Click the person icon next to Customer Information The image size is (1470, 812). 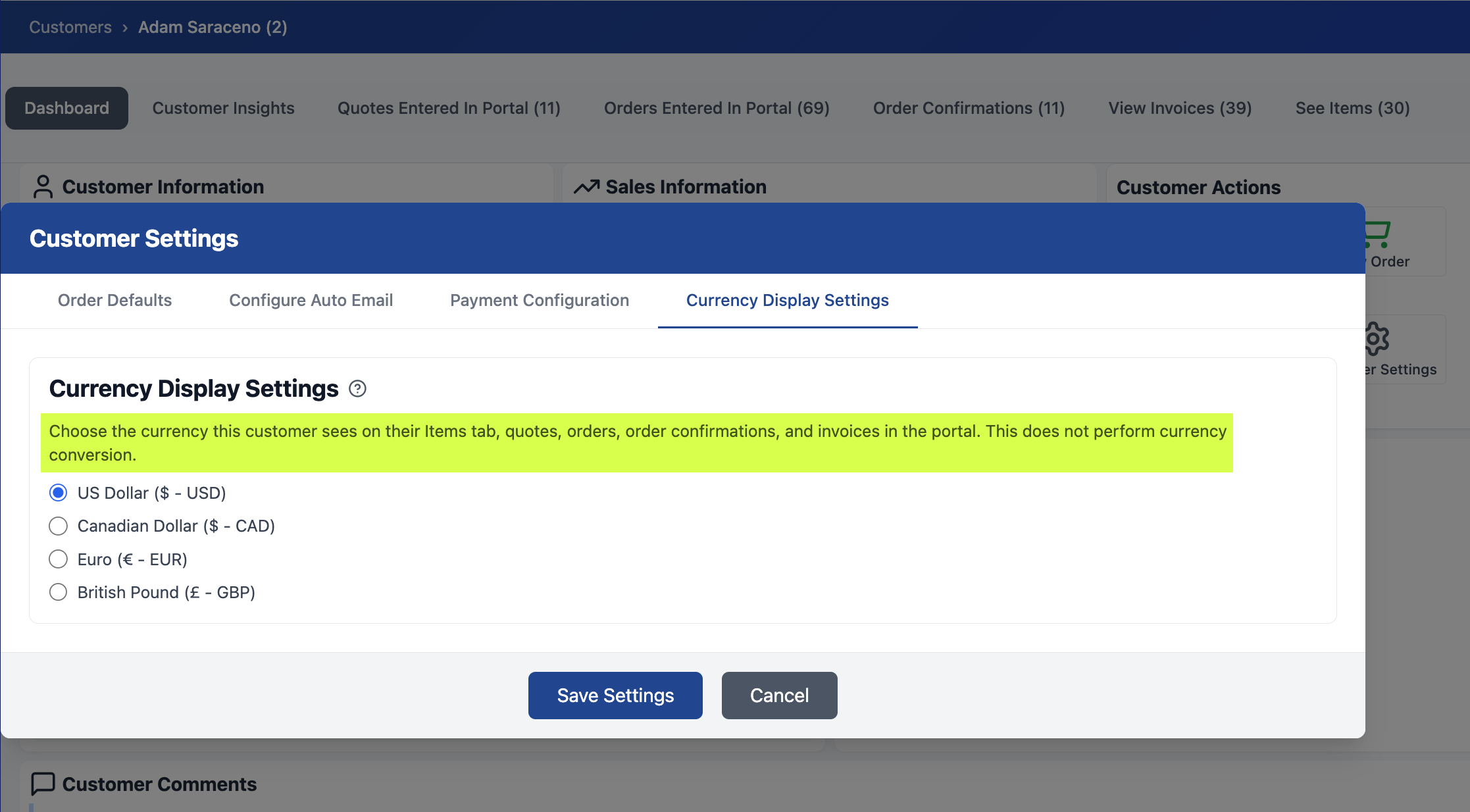click(x=43, y=187)
